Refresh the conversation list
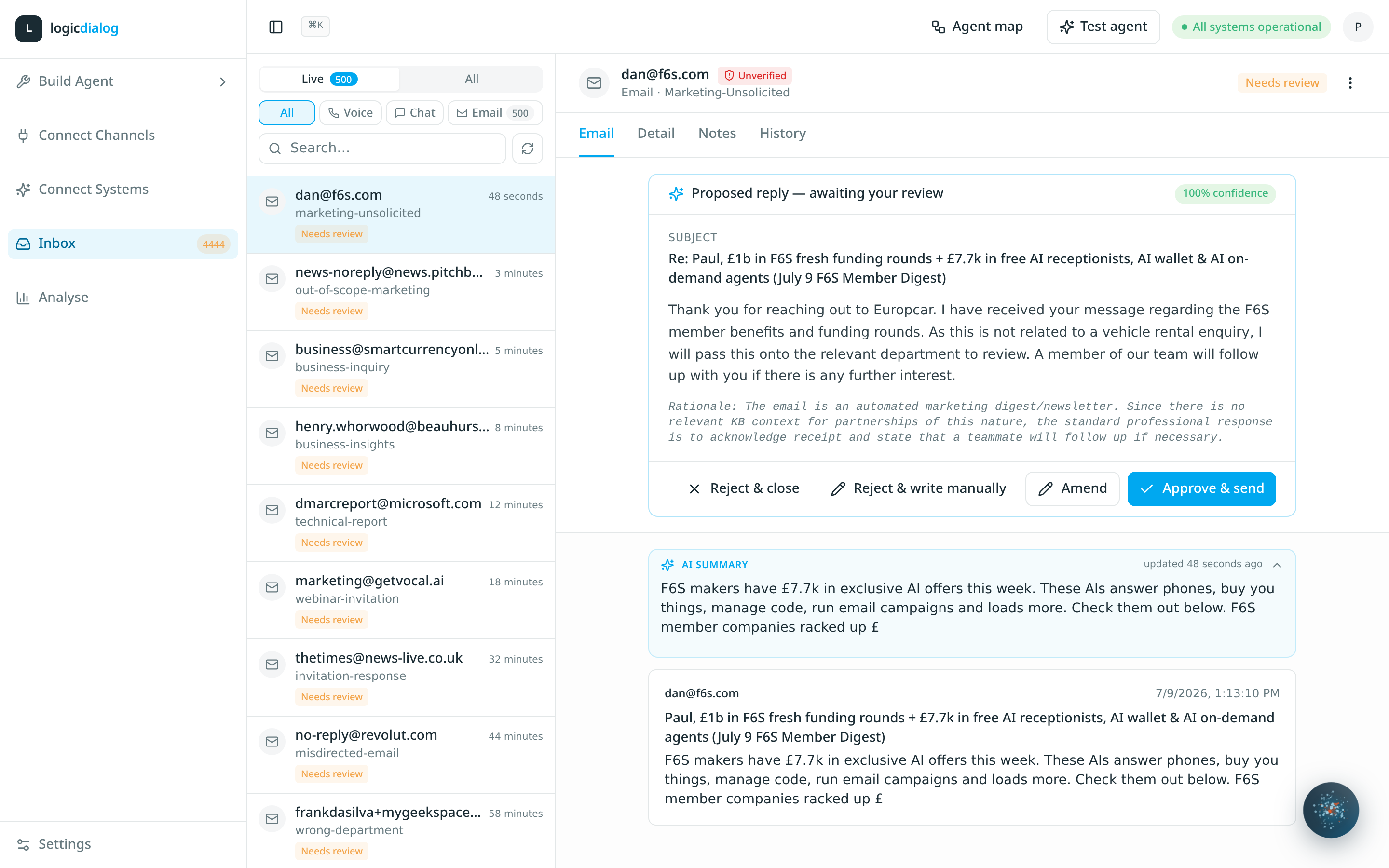1389x868 pixels. [x=528, y=148]
